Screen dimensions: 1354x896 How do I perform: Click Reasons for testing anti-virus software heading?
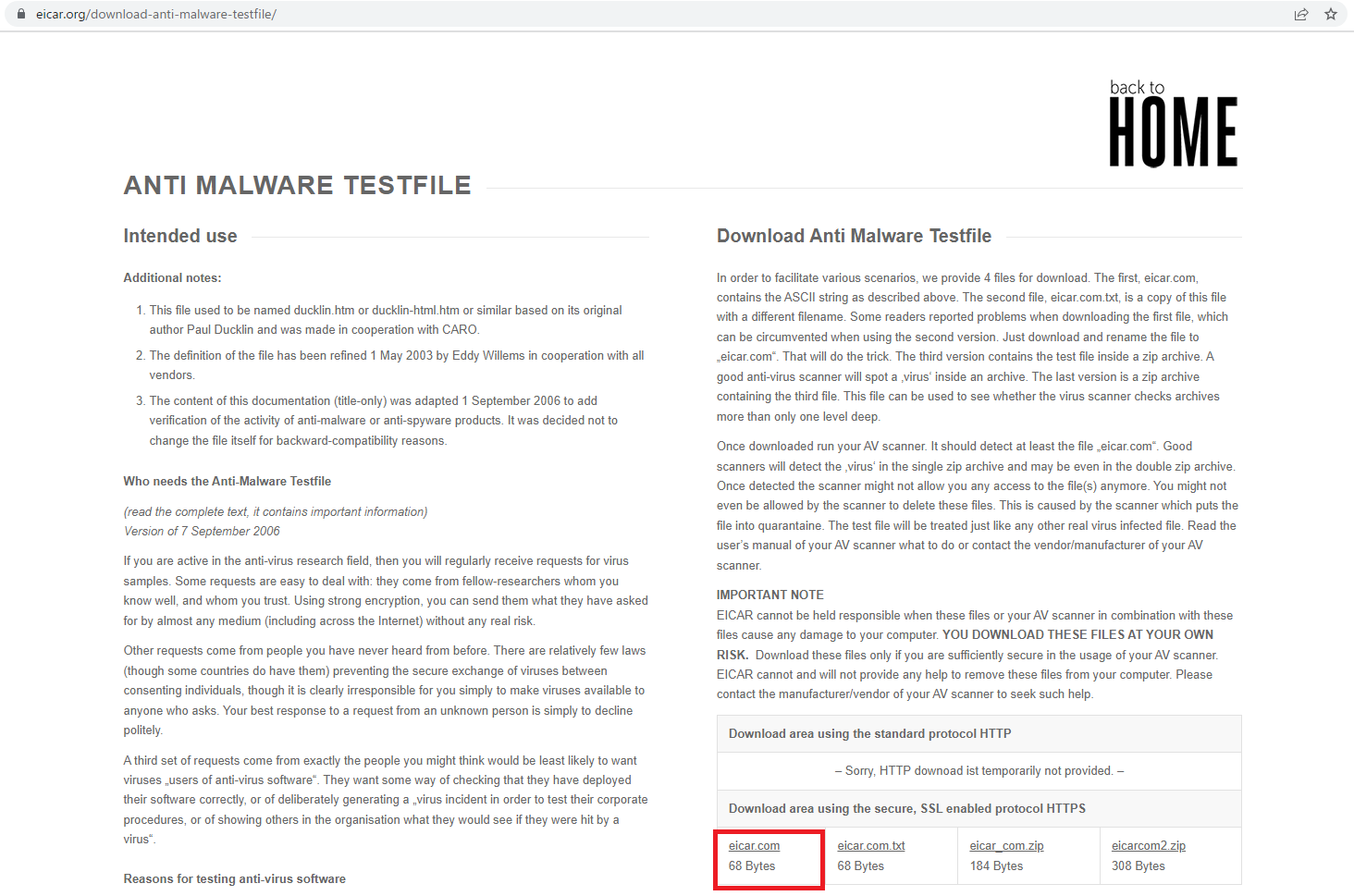click(x=235, y=878)
